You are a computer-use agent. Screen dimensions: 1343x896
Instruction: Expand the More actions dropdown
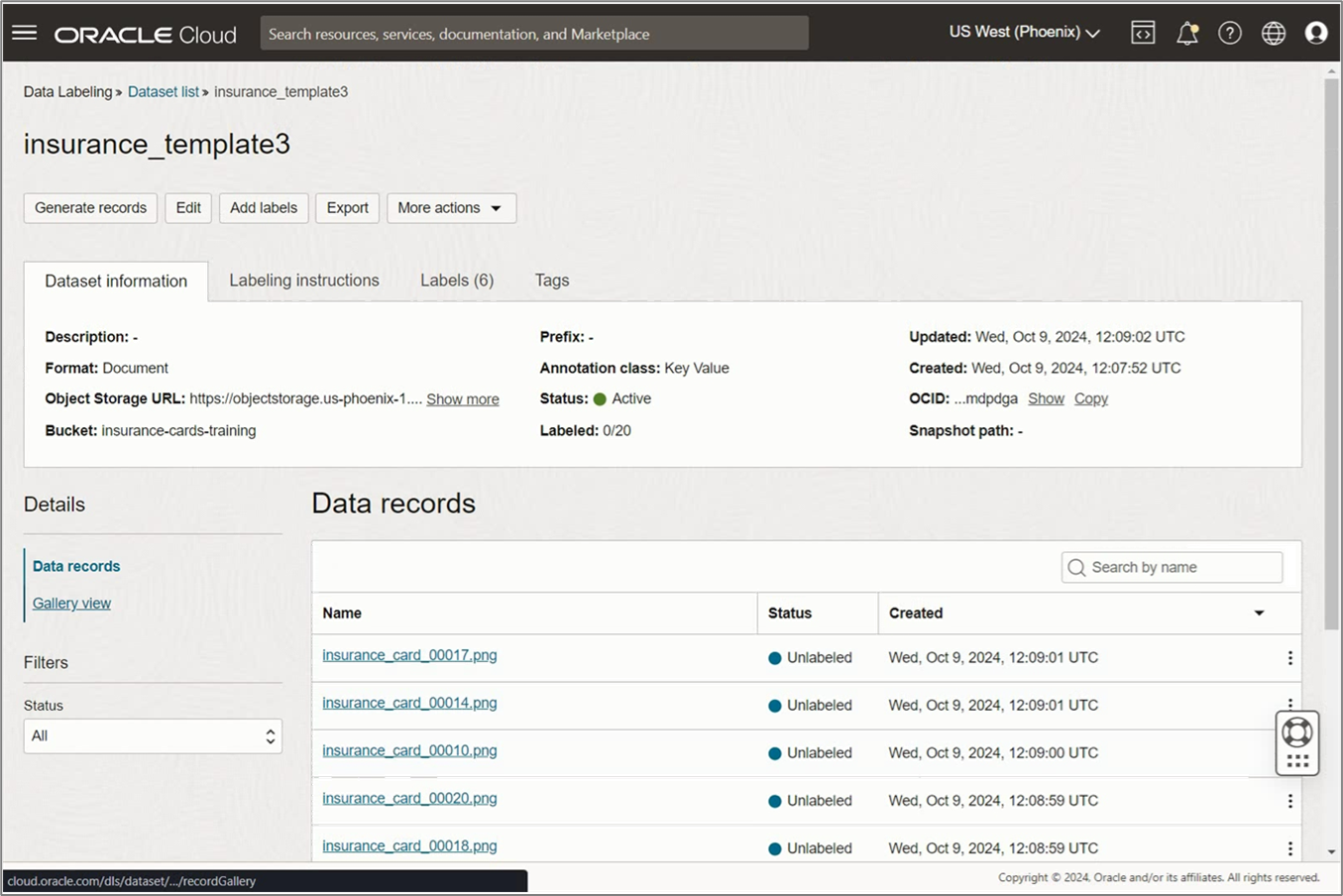[x=451, y=208]
